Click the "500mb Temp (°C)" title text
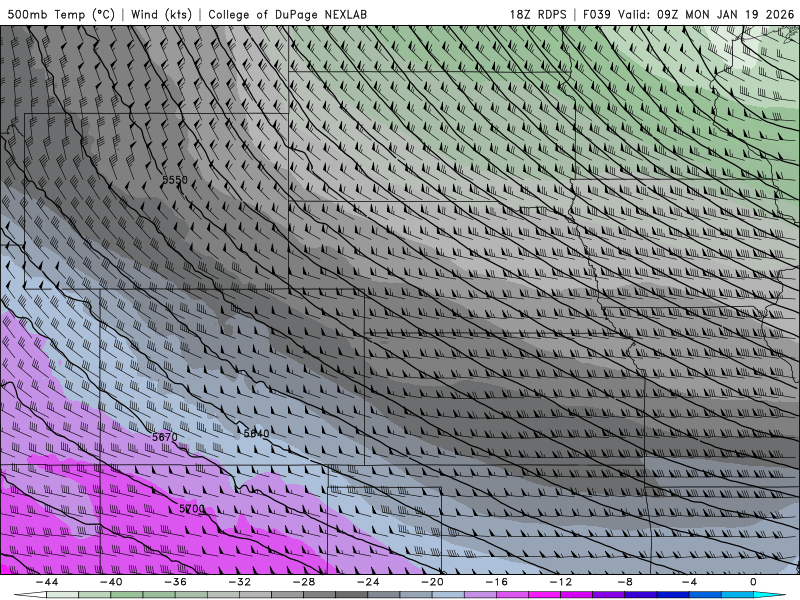The image size is (800, 600). tap(61, 14)
